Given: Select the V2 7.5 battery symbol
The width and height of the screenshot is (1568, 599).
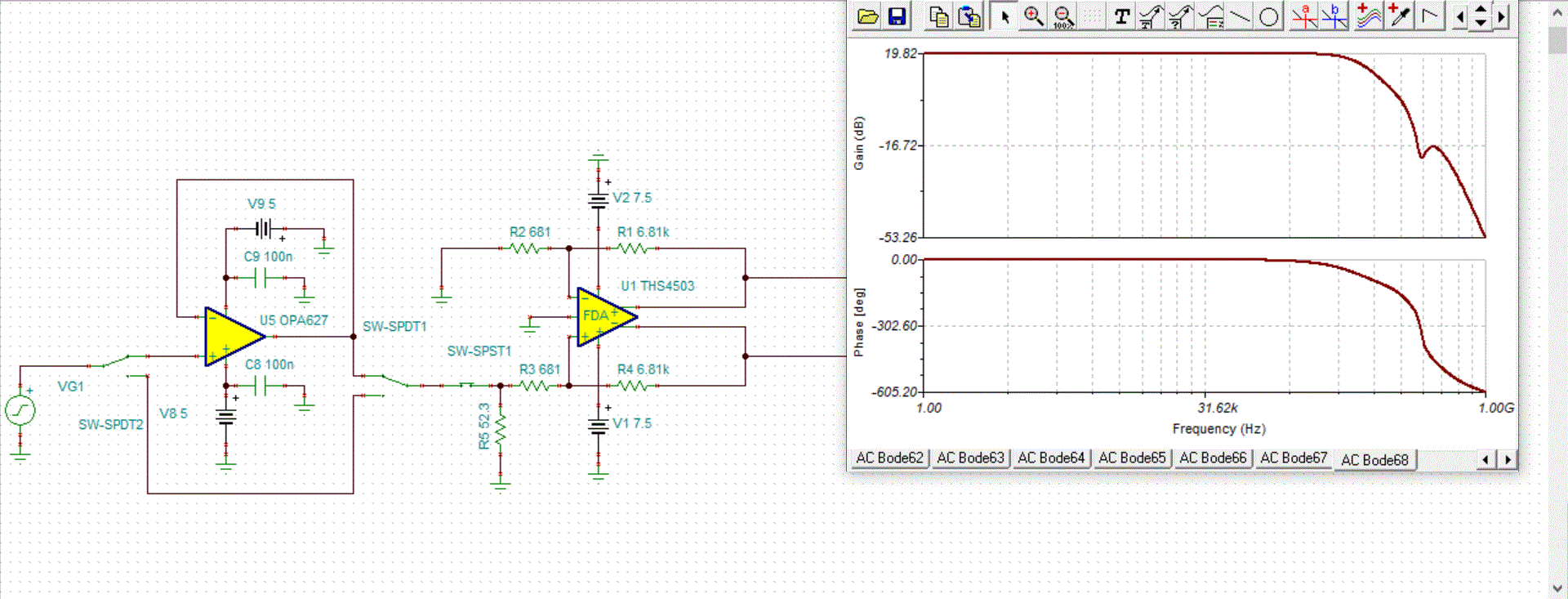Looking at the screenshot, I should tap(599, 199).
